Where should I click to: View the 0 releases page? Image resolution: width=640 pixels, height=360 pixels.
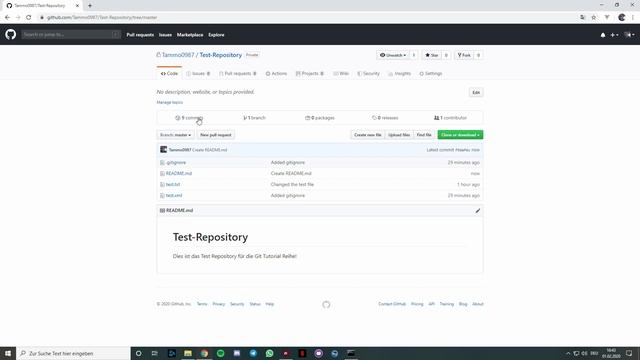point(385,118)
